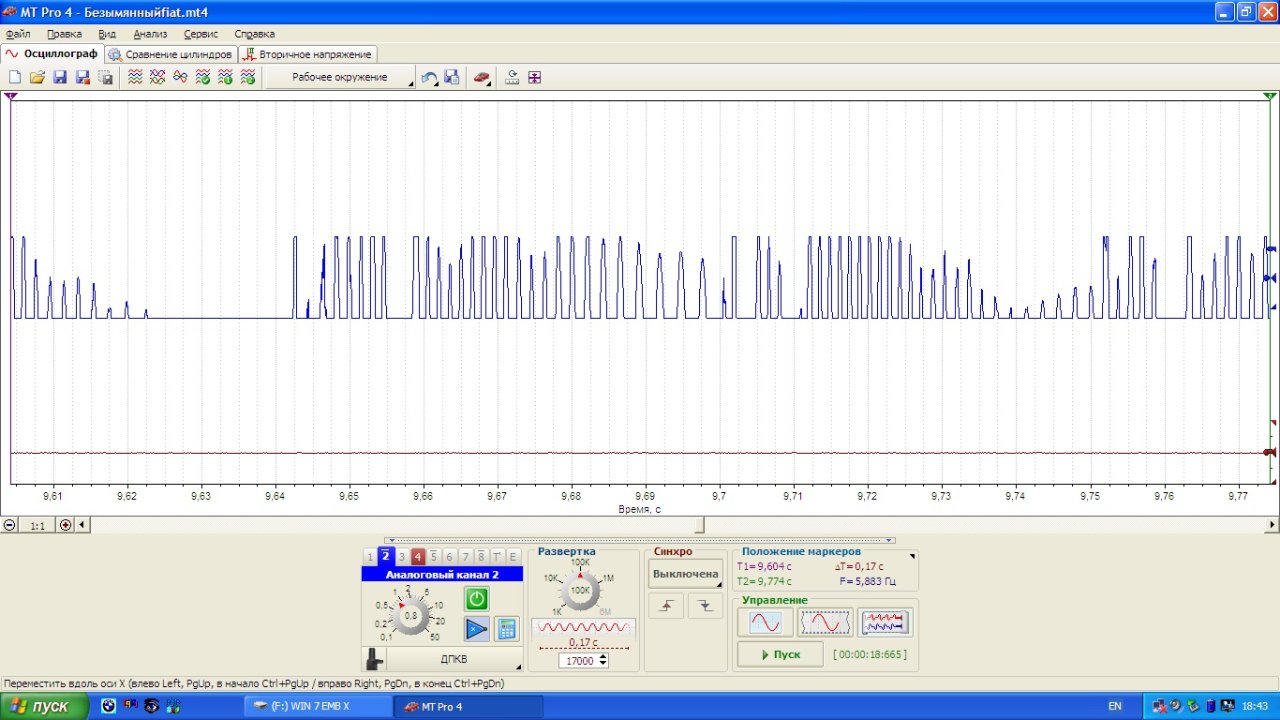This screenshot has height=720, width=1280.
Task: Select rising edge trigger icon
Action: pos(665,606)
